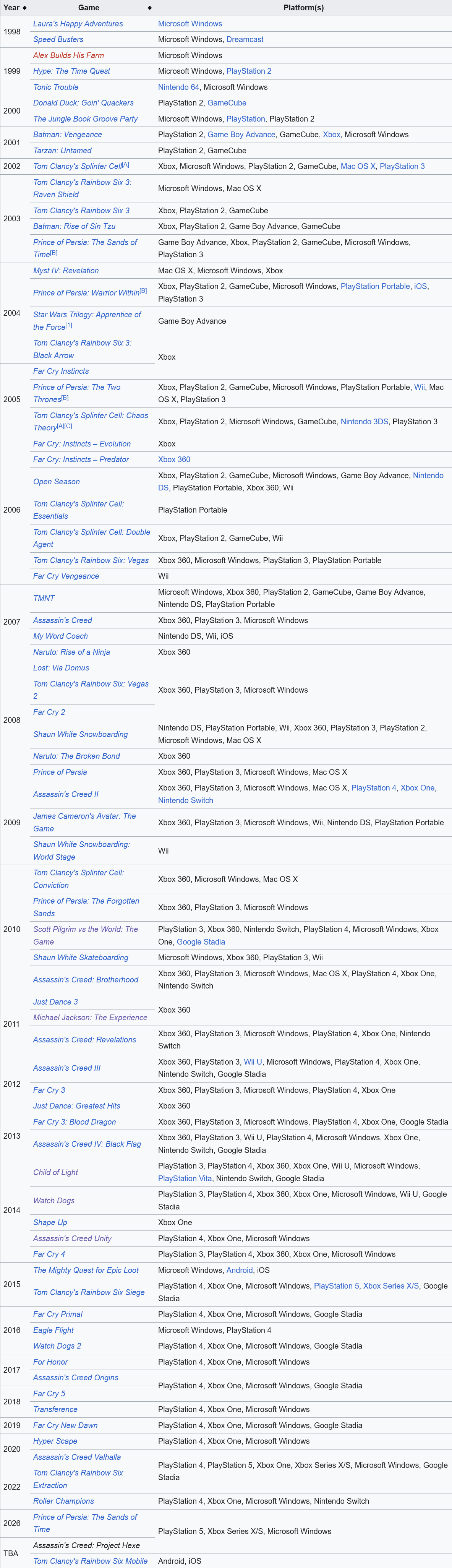Open Scott Pilgrim vs the World link
The image size is (452, 1568).
pos(86,936)
